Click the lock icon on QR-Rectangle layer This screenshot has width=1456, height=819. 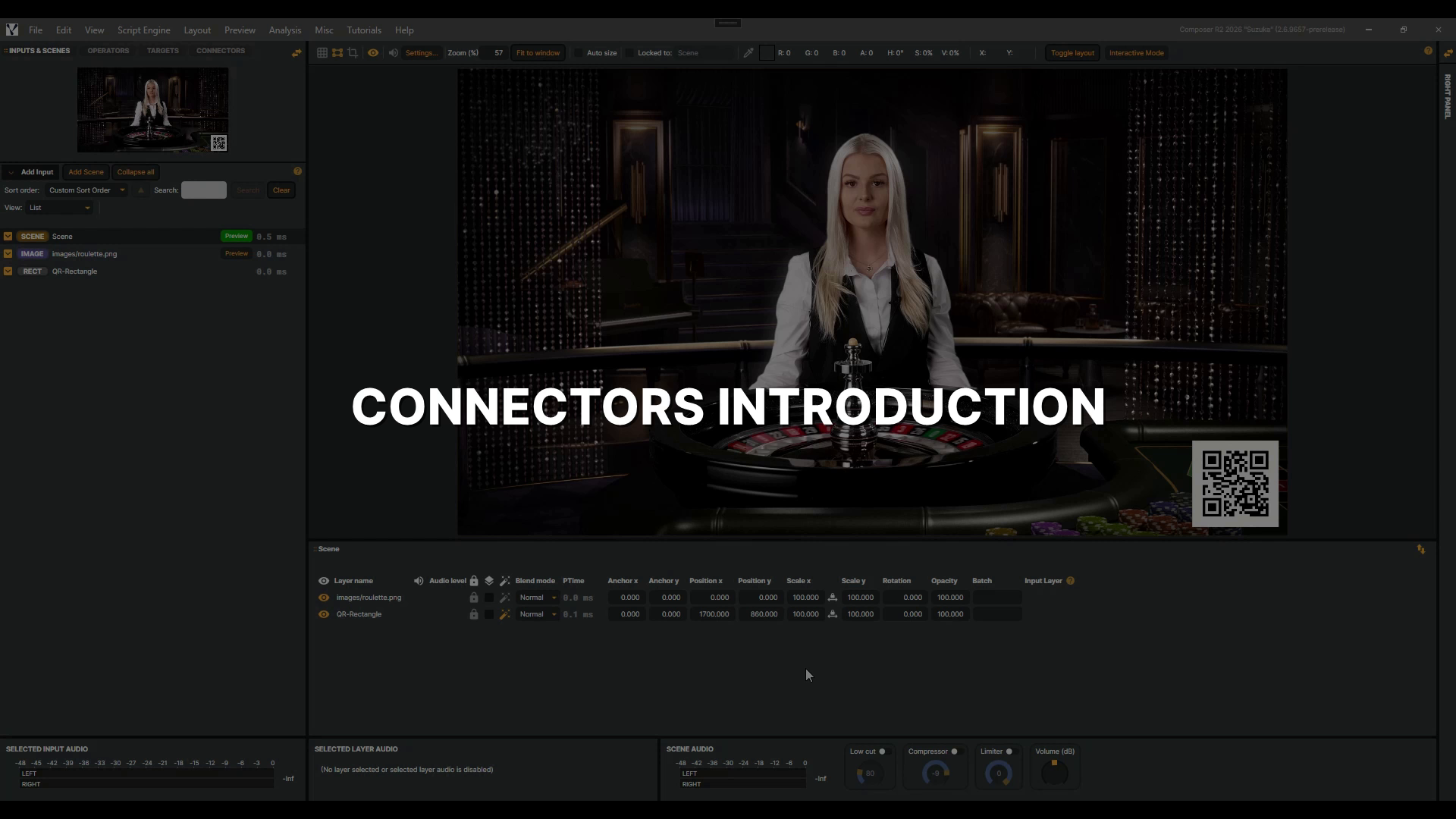click(x=474, y=614)
